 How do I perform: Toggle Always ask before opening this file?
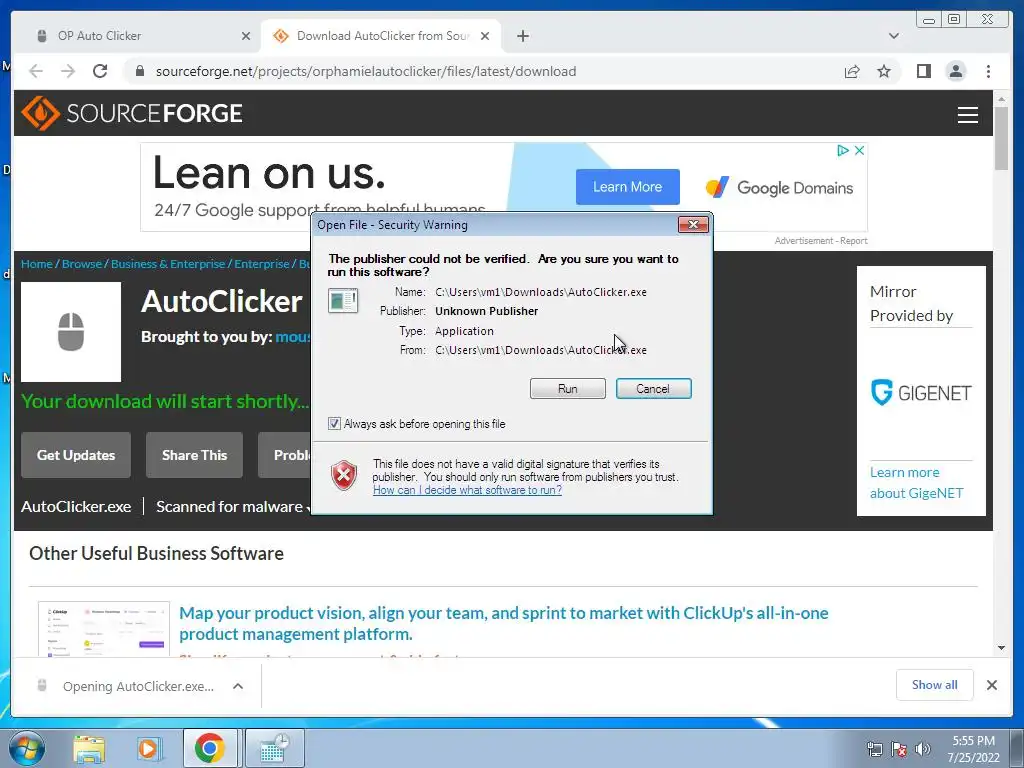(x=334, y=424)
